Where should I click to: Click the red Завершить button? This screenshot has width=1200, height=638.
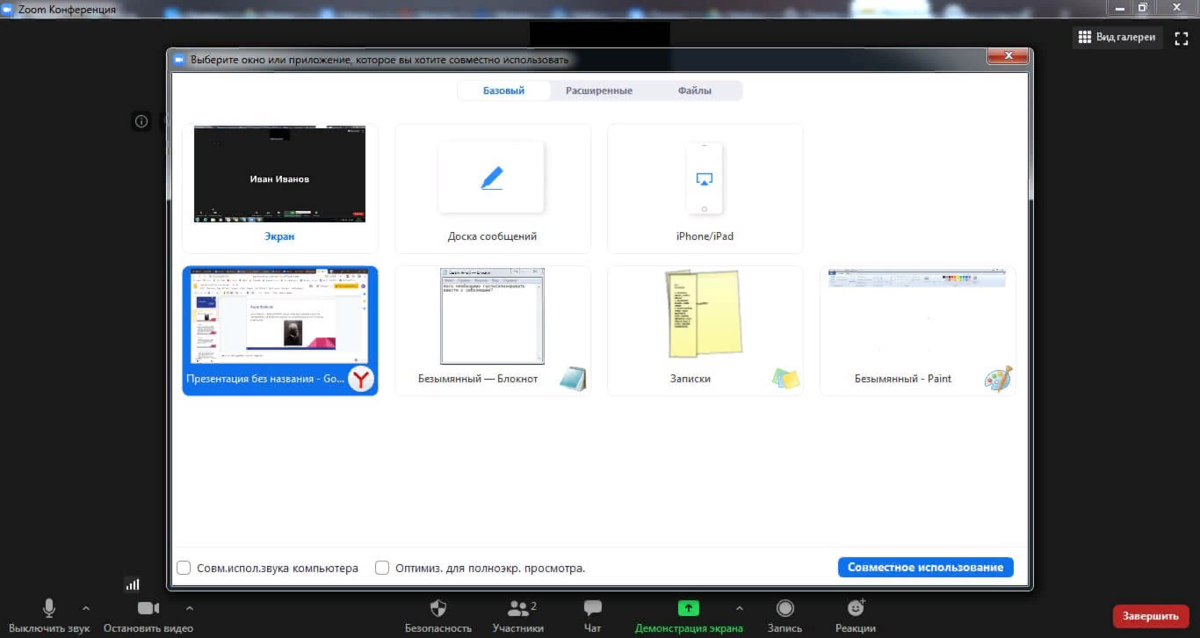click(1151, 616)
